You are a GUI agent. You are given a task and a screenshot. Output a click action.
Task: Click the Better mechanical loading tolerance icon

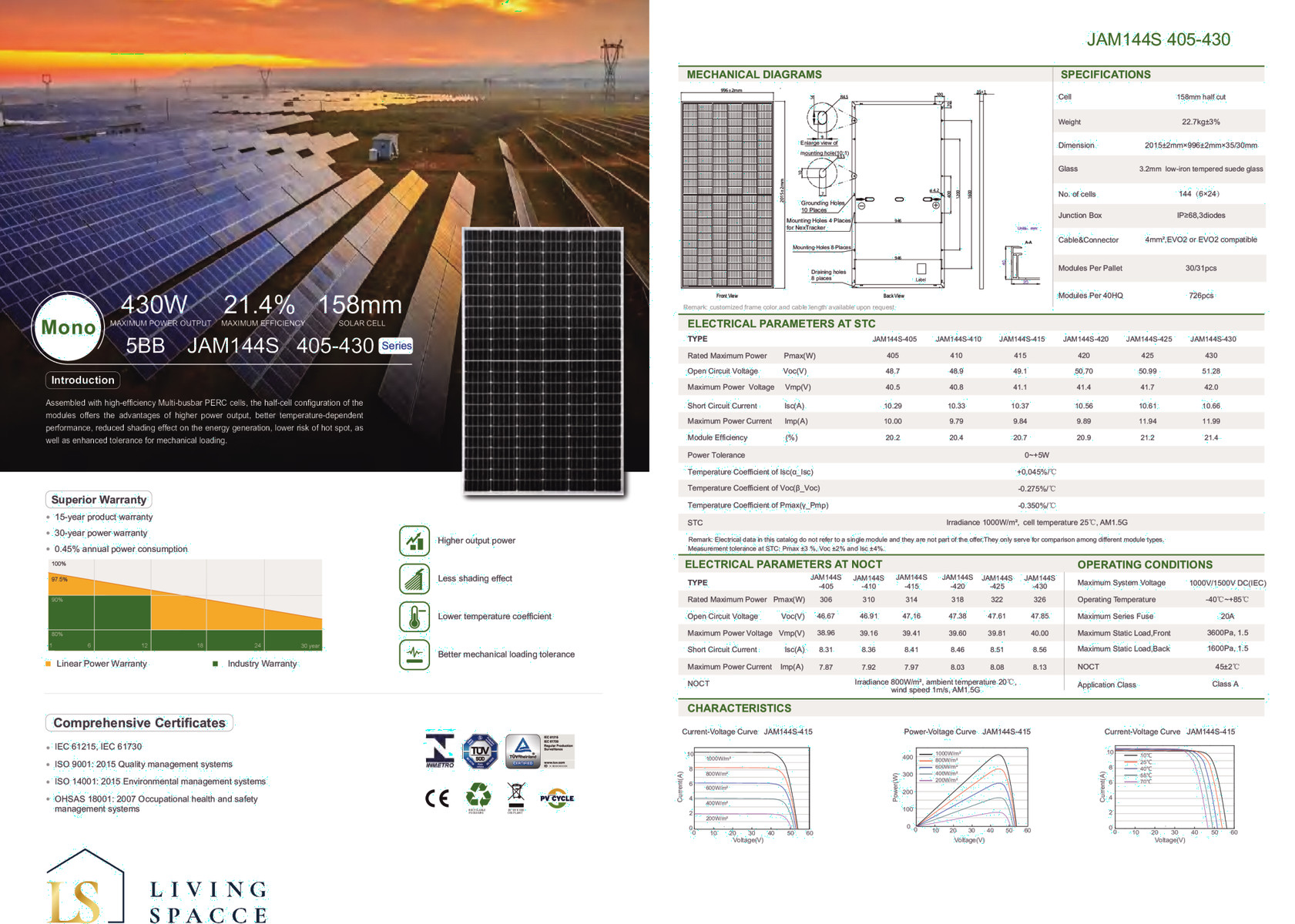(414, 654)
